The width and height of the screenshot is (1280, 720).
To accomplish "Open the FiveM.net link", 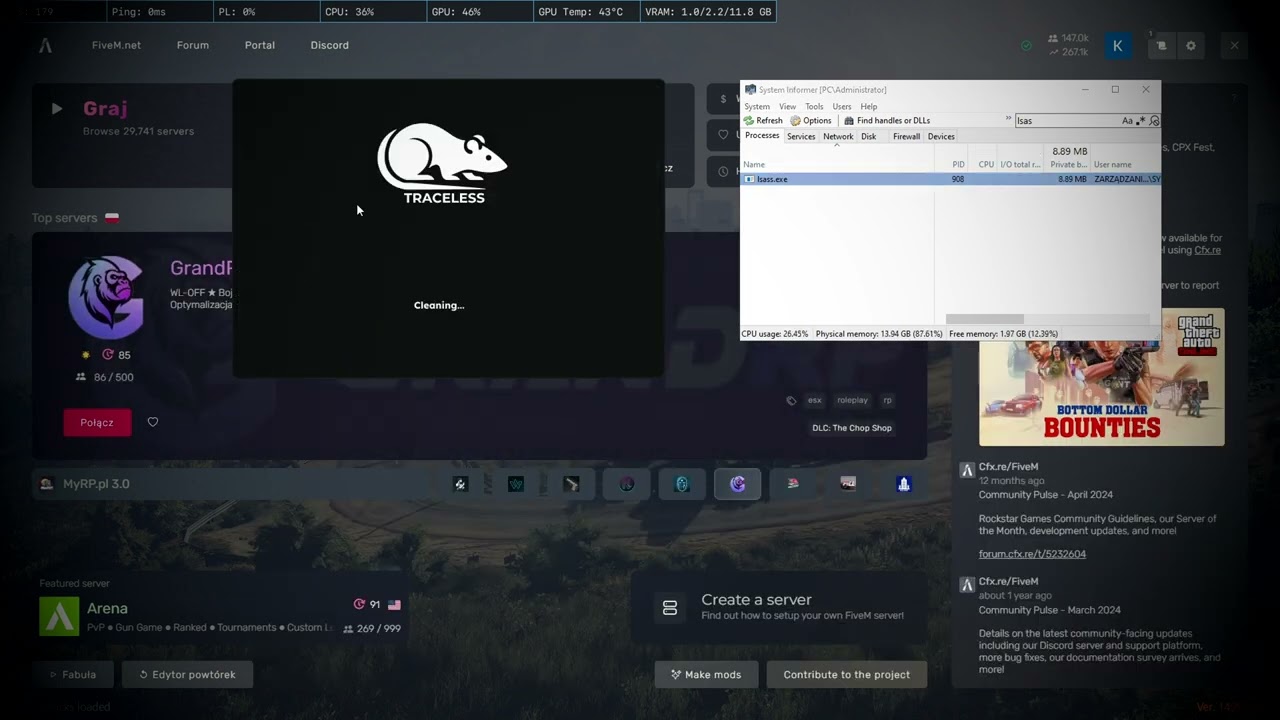I will 116,45.
